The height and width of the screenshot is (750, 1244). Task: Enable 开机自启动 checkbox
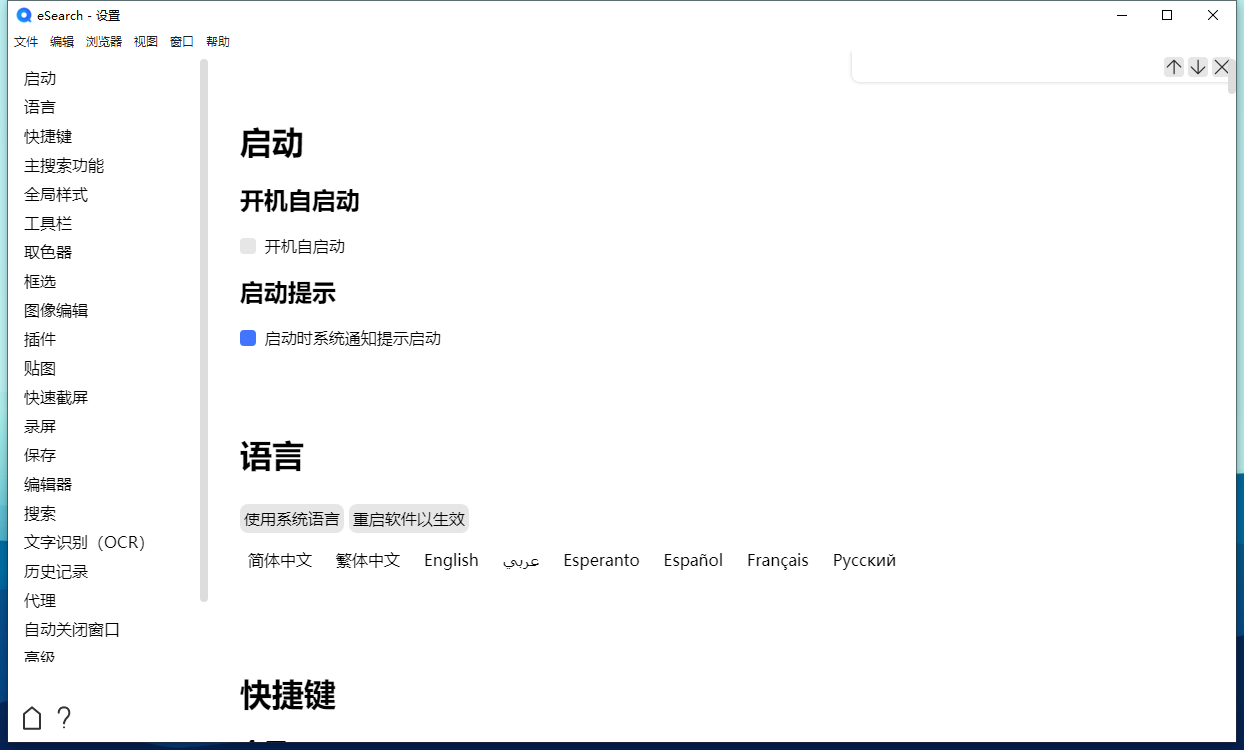tap(247, 245)
